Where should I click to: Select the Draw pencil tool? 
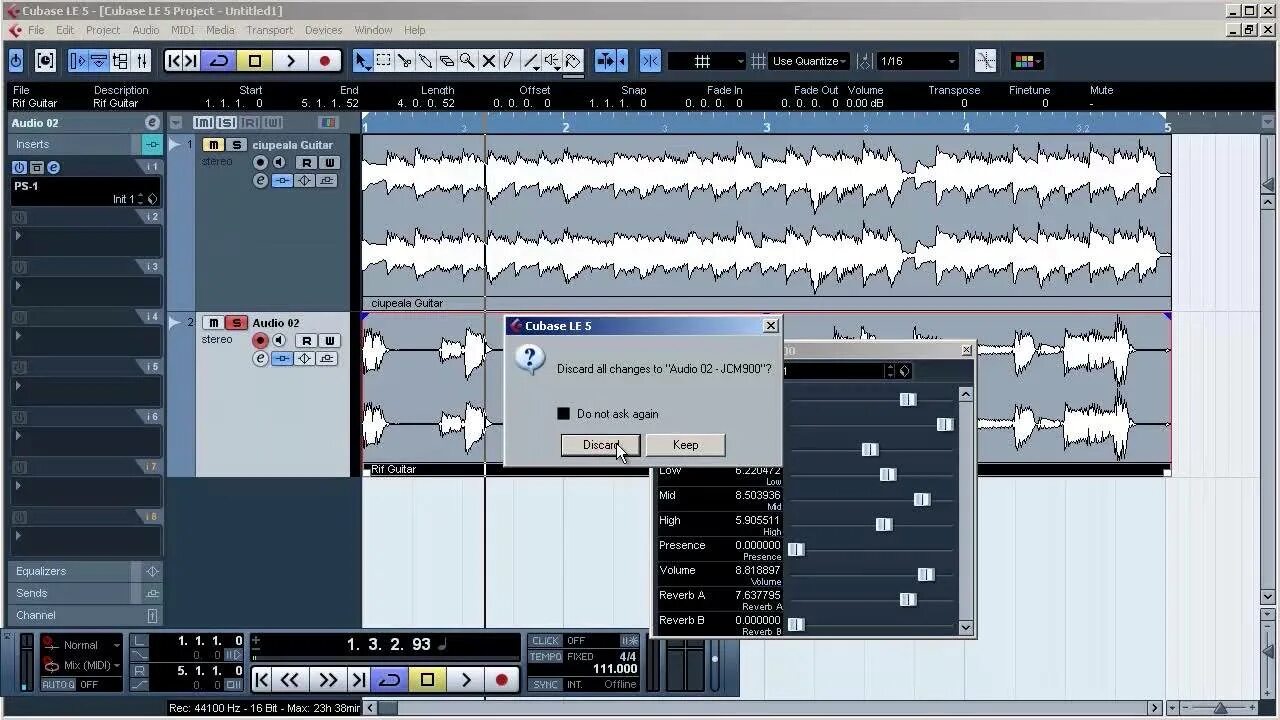pos(509,61)
